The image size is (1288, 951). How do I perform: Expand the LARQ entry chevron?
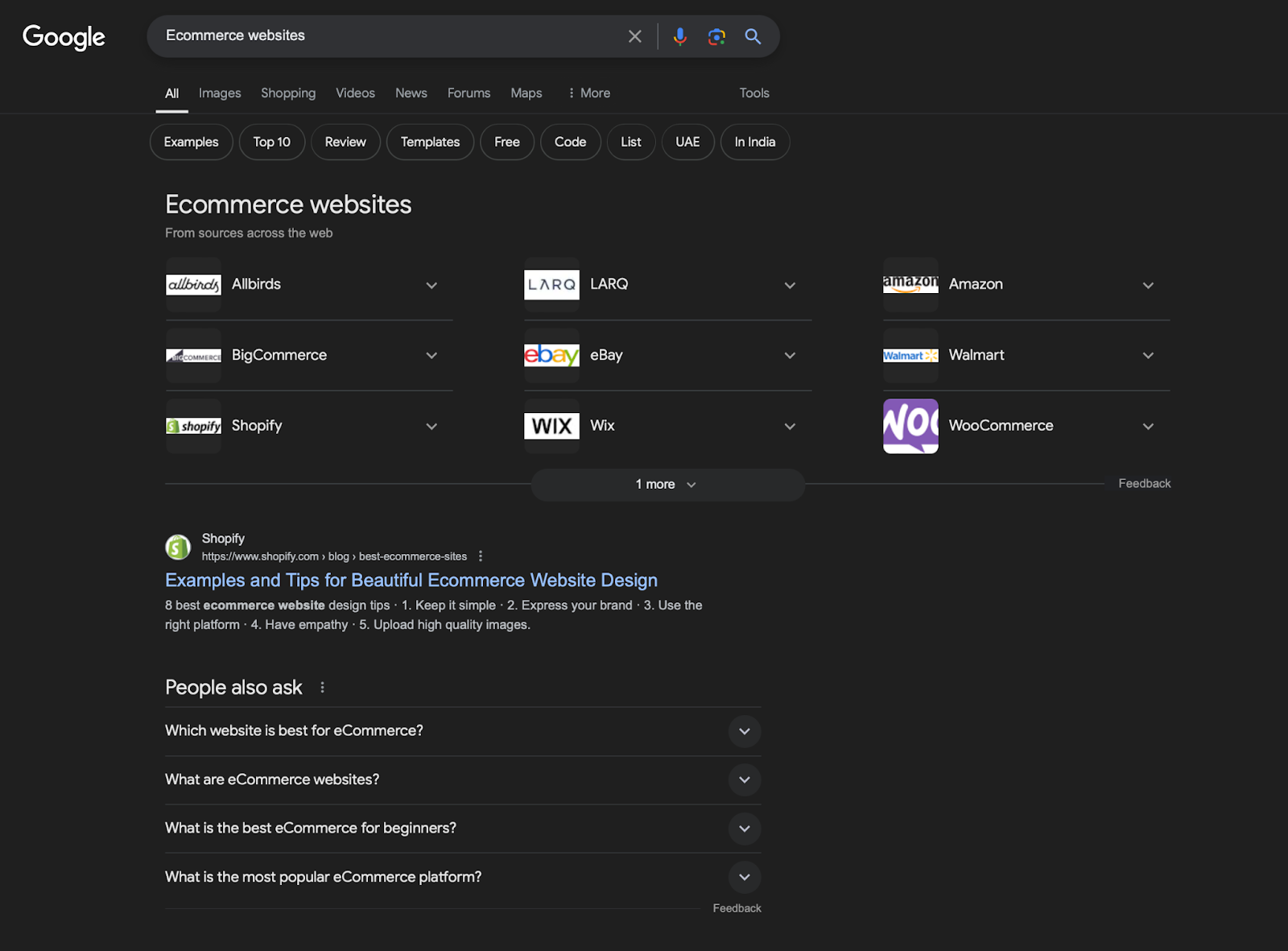(x=790, y=285)
